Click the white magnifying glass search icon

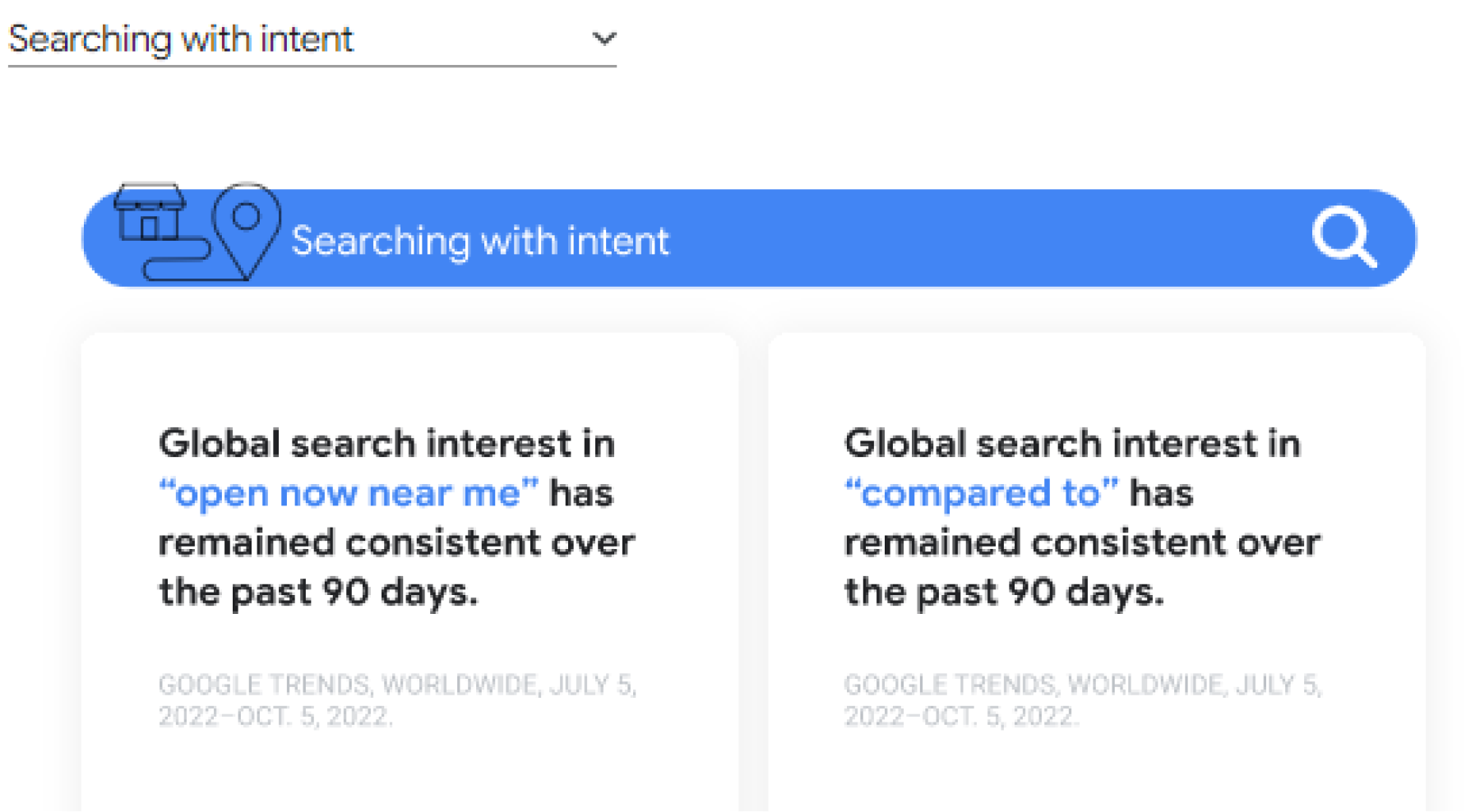pyautogui.click(x=1343, y=237)
